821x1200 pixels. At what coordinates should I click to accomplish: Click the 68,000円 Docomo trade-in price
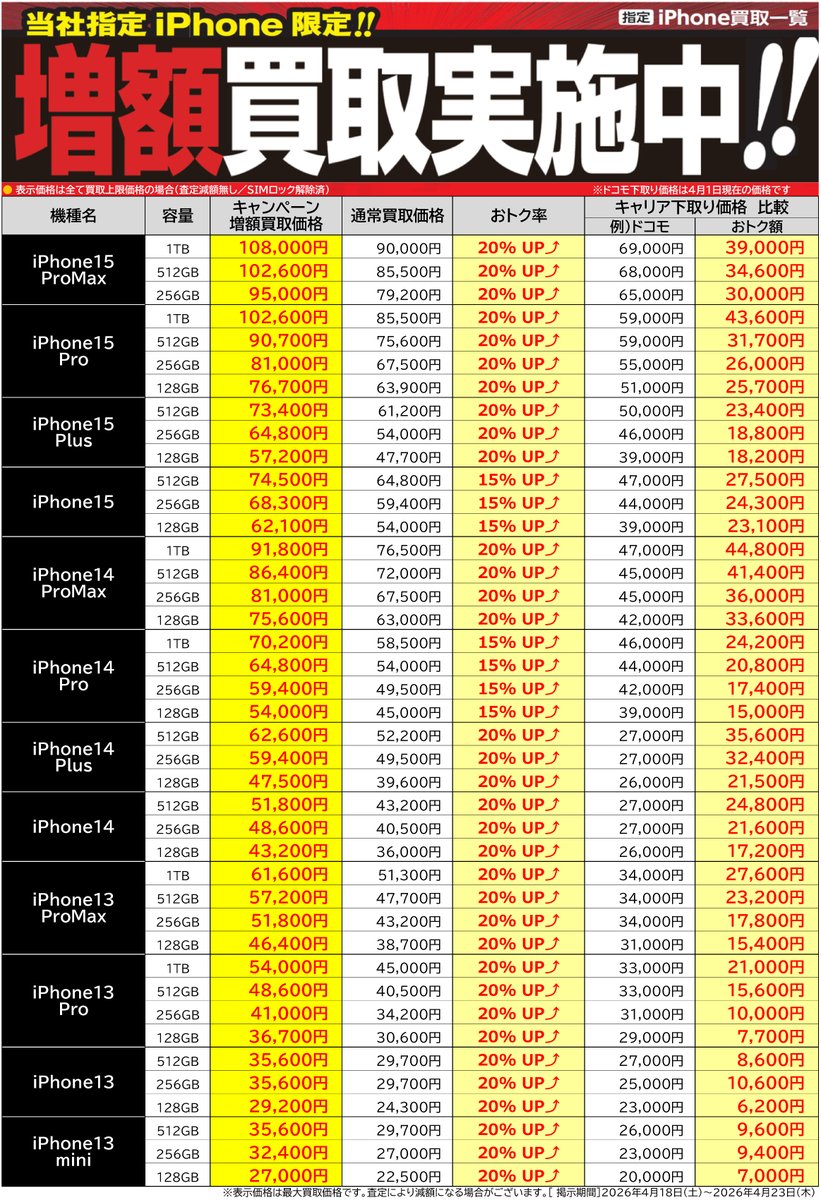tap(652, 271)
